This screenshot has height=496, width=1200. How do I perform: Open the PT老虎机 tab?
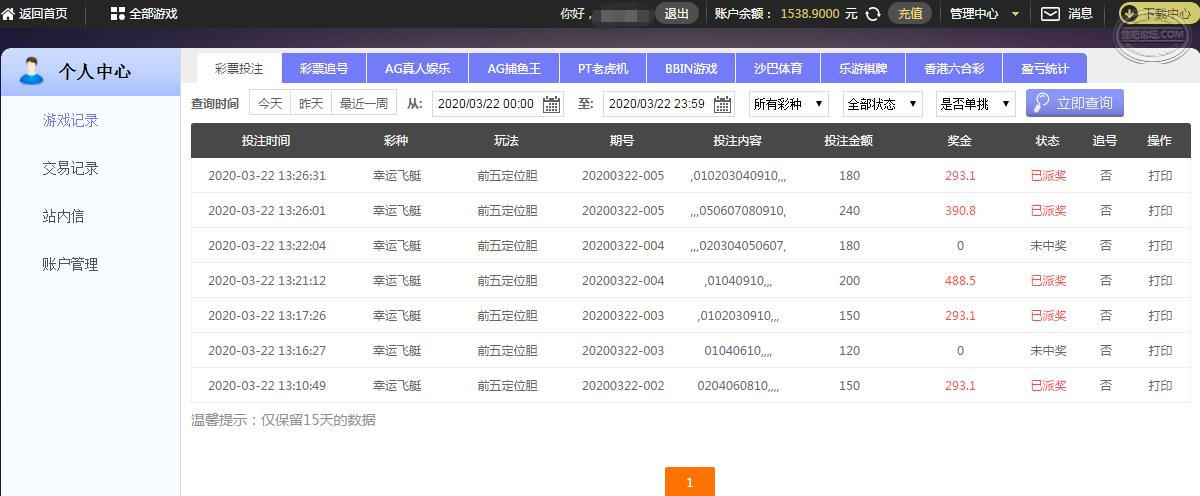[603, 68]
